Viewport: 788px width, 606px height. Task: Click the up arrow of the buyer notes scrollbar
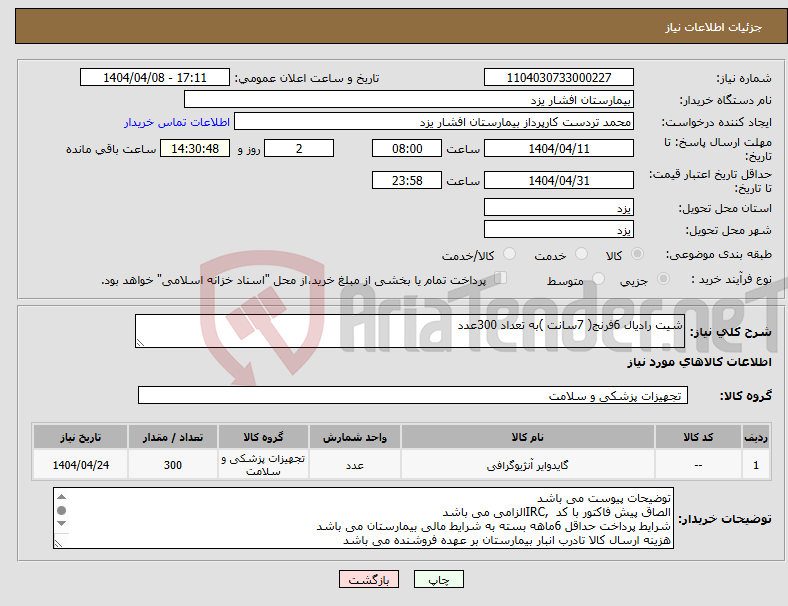pos(61,496)
